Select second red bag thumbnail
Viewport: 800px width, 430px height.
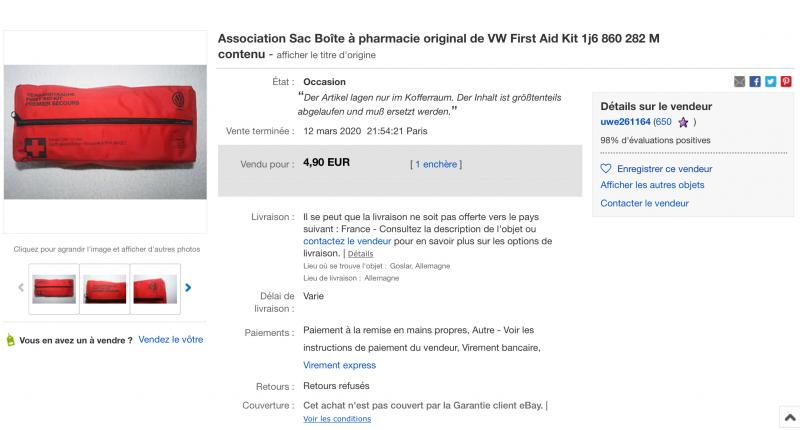[105, 289]
